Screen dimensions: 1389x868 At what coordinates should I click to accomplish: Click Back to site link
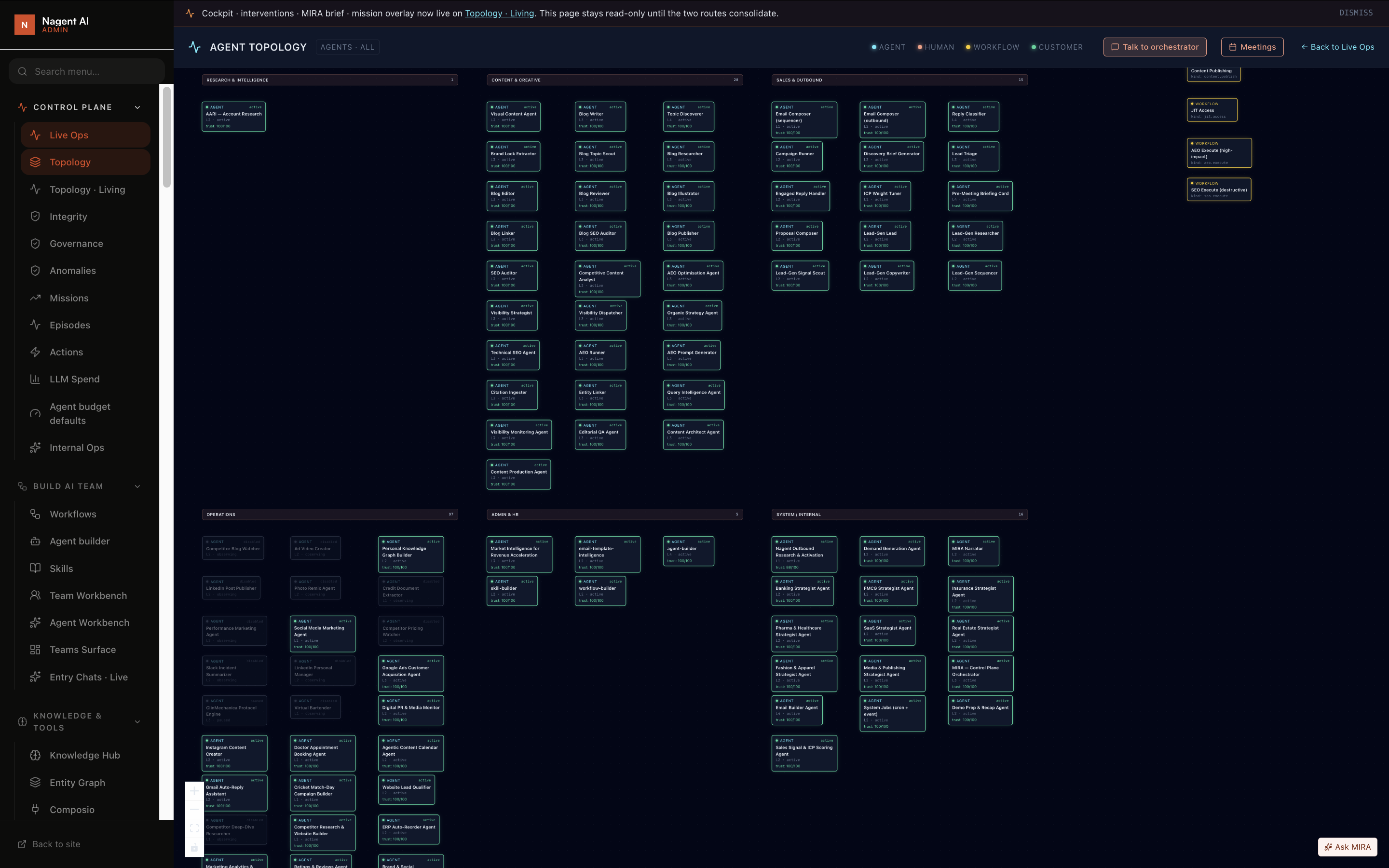tap(49, 844)
